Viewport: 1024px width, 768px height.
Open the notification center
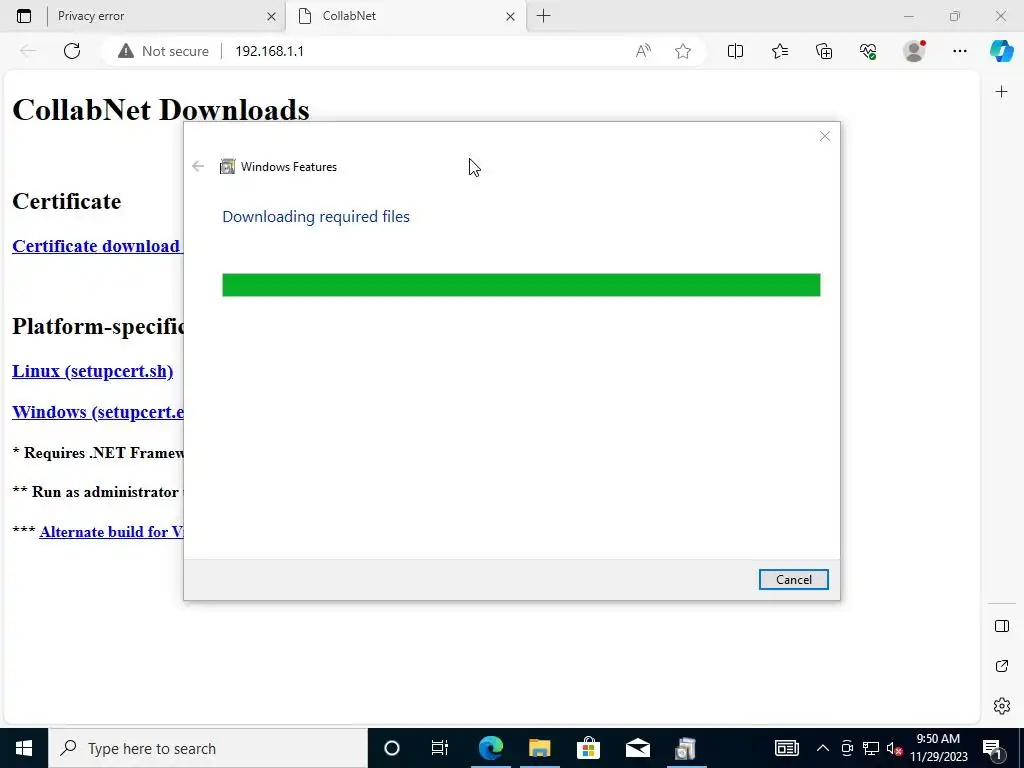pos(992,748)
